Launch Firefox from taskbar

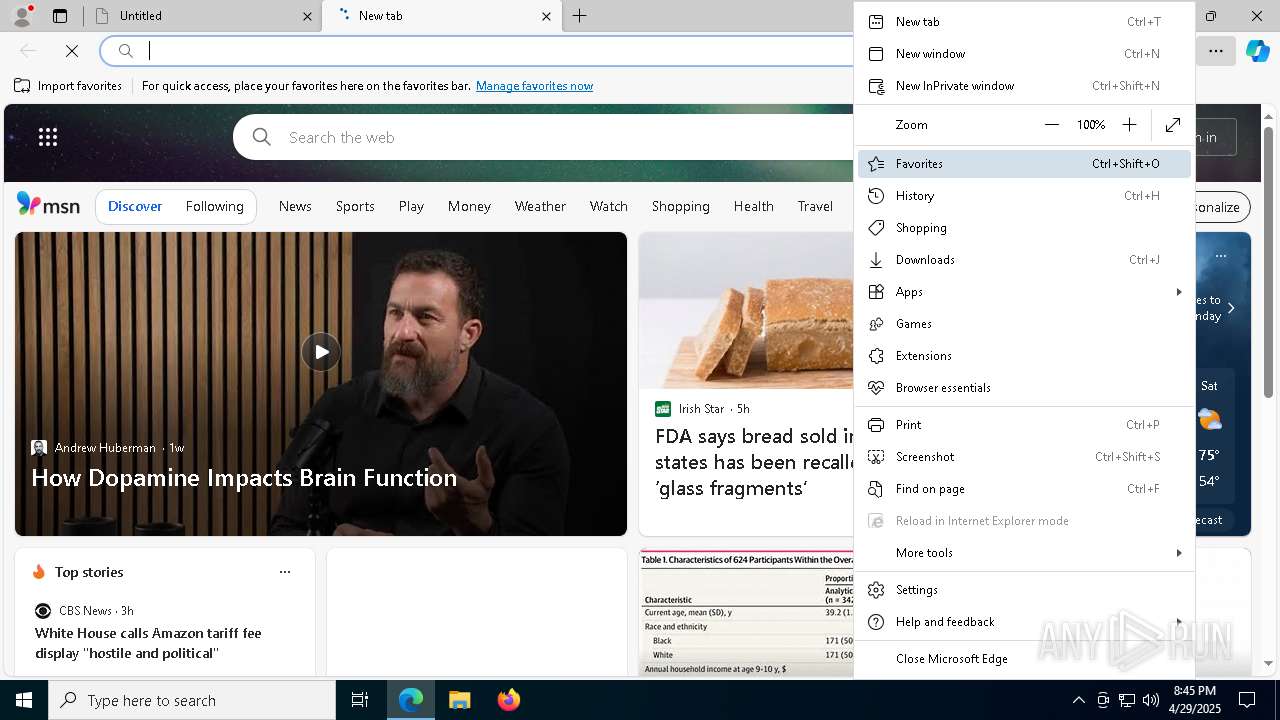pyautogui.click(x=509, y=700)
